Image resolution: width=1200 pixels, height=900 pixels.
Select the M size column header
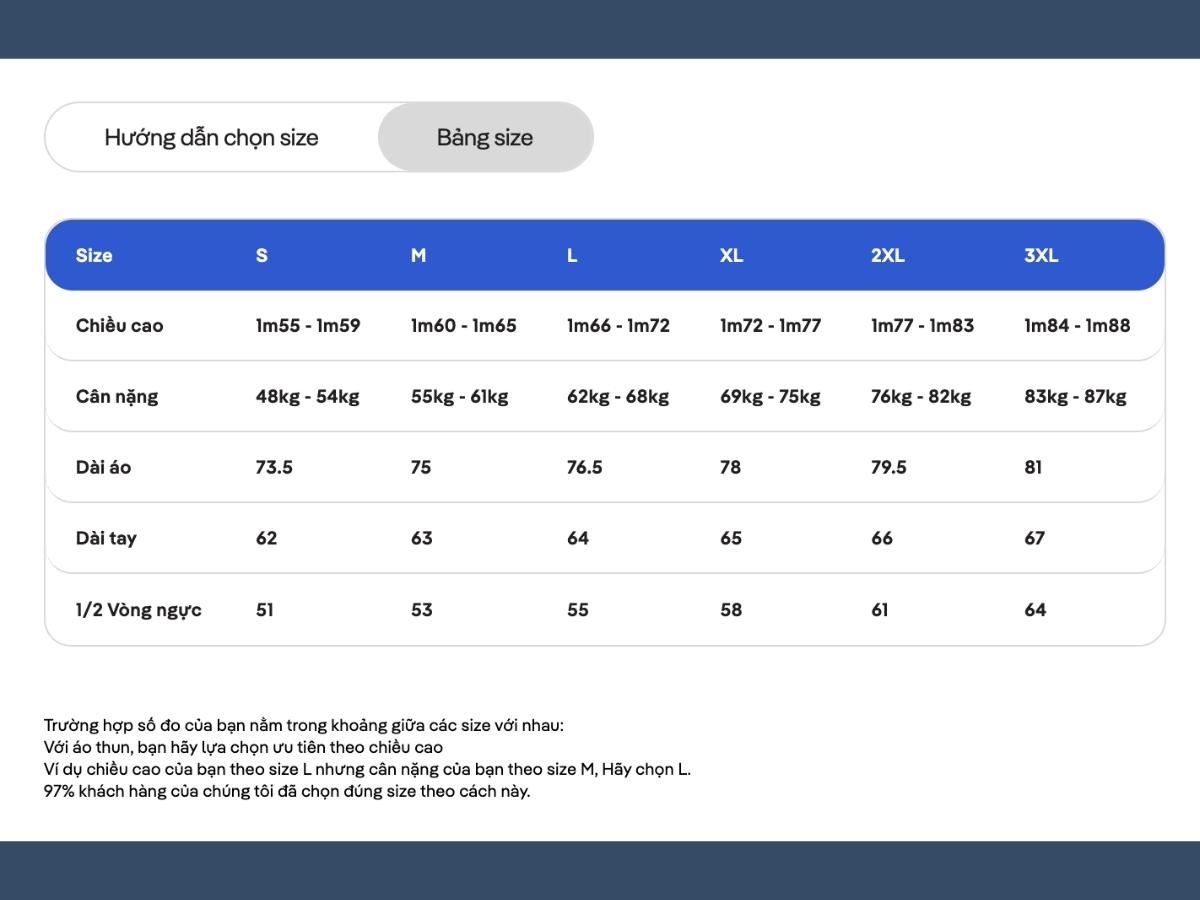click(418, 255)
